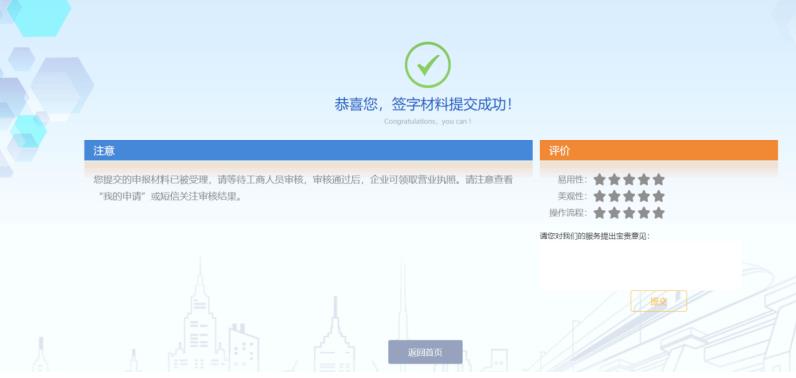Rate 操作流程 with the first star

600,213
